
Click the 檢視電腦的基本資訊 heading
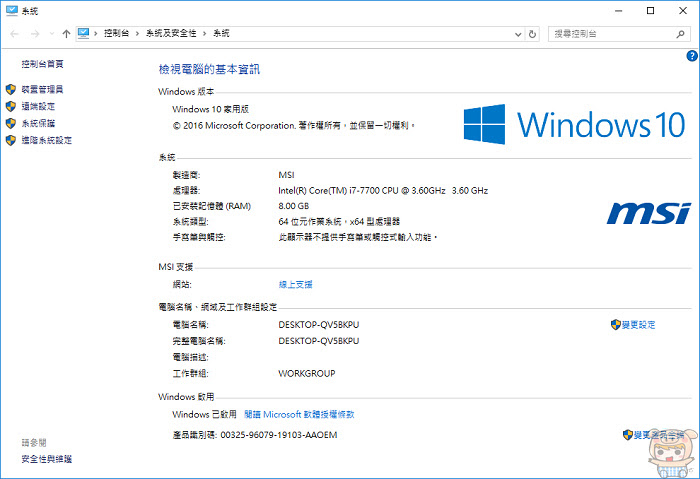point(209,69)
